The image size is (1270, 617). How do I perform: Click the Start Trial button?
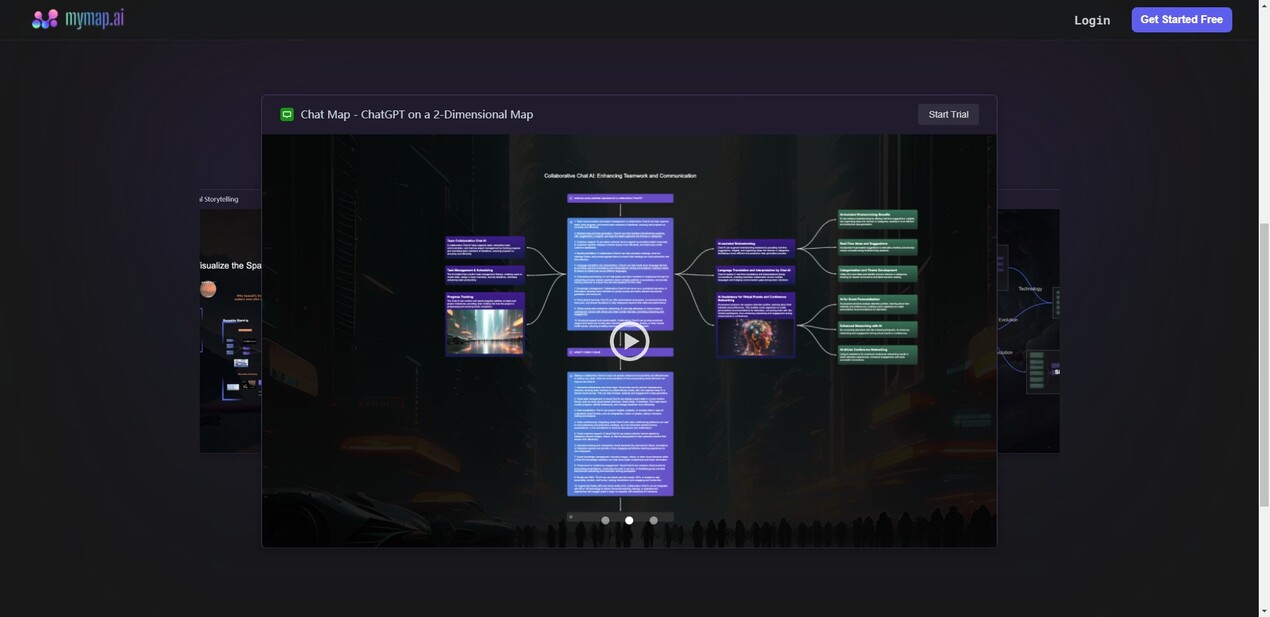(x=948, y=115)
